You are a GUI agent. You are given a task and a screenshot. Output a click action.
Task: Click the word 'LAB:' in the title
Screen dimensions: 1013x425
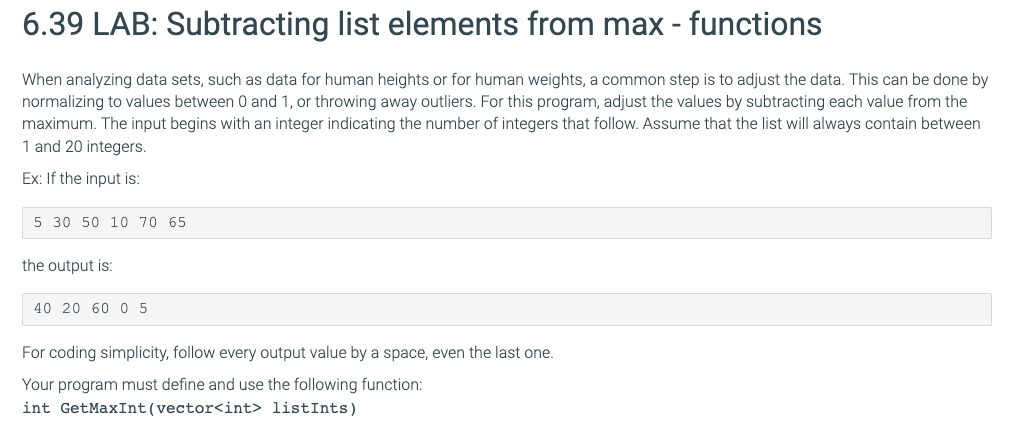[125, 25]
